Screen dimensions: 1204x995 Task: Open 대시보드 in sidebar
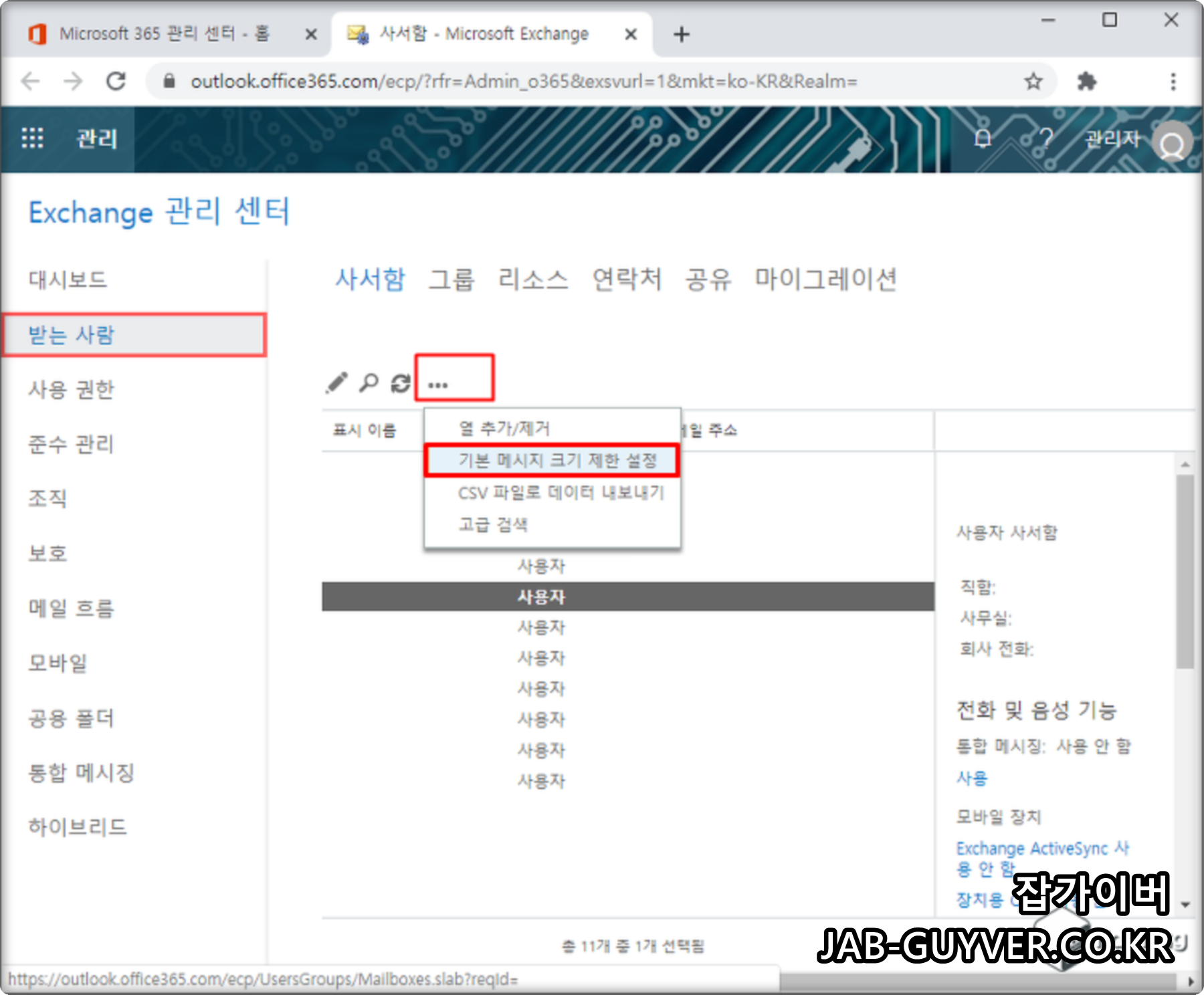click(68, 279)
